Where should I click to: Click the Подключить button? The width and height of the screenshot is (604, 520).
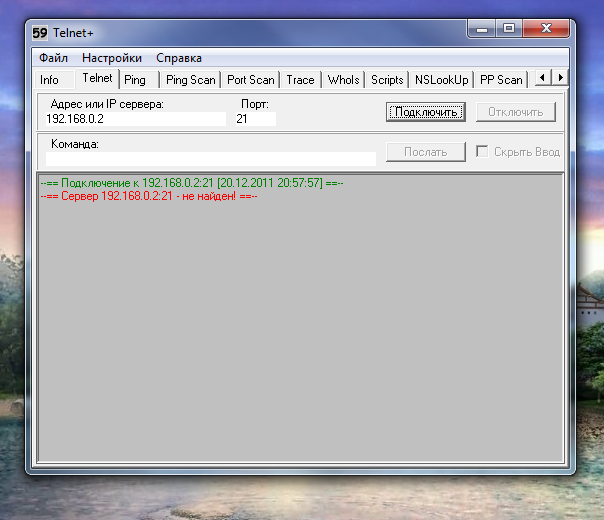tap(426, 112)
